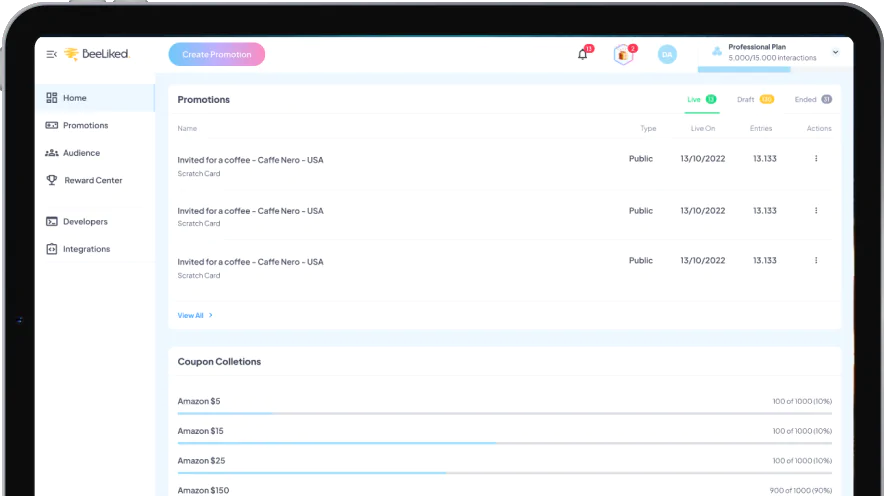Screen dimensions: 884x496
Task: Open notifications bell icon
Action: [583, 54]
